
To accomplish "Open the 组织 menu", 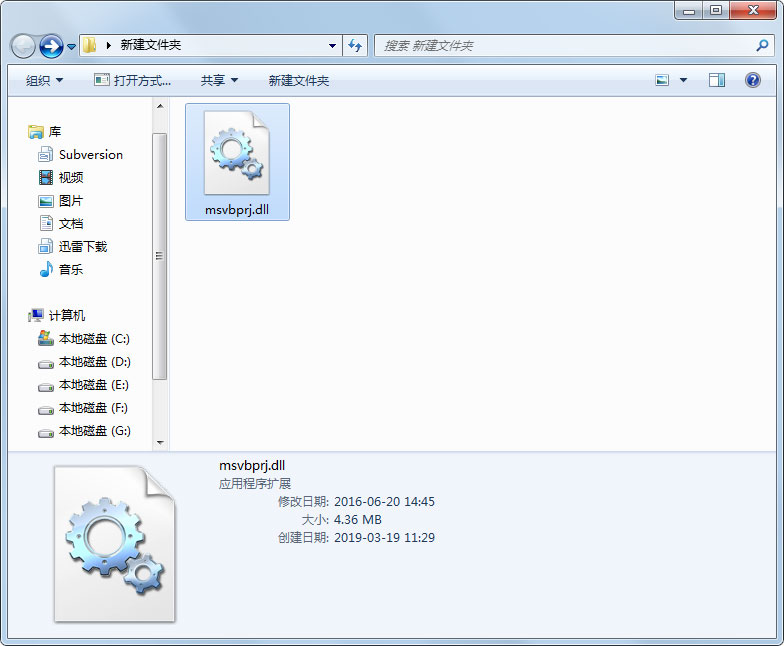I will coord(44,80).
